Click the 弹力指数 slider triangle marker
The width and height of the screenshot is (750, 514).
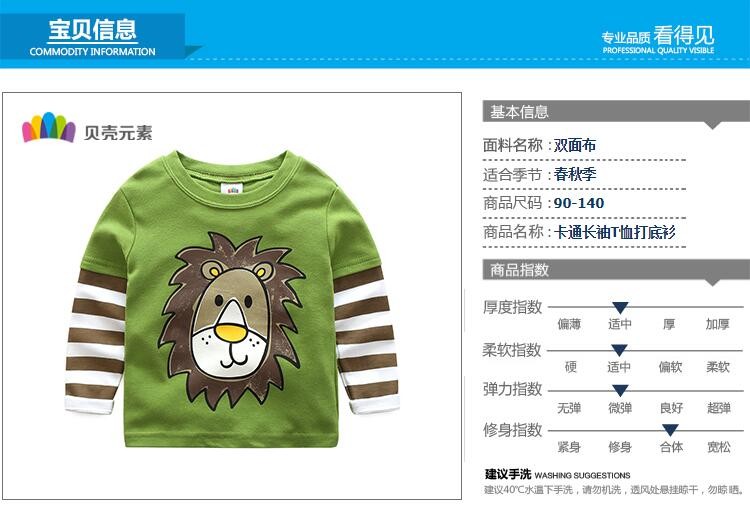tap(620, 391)
